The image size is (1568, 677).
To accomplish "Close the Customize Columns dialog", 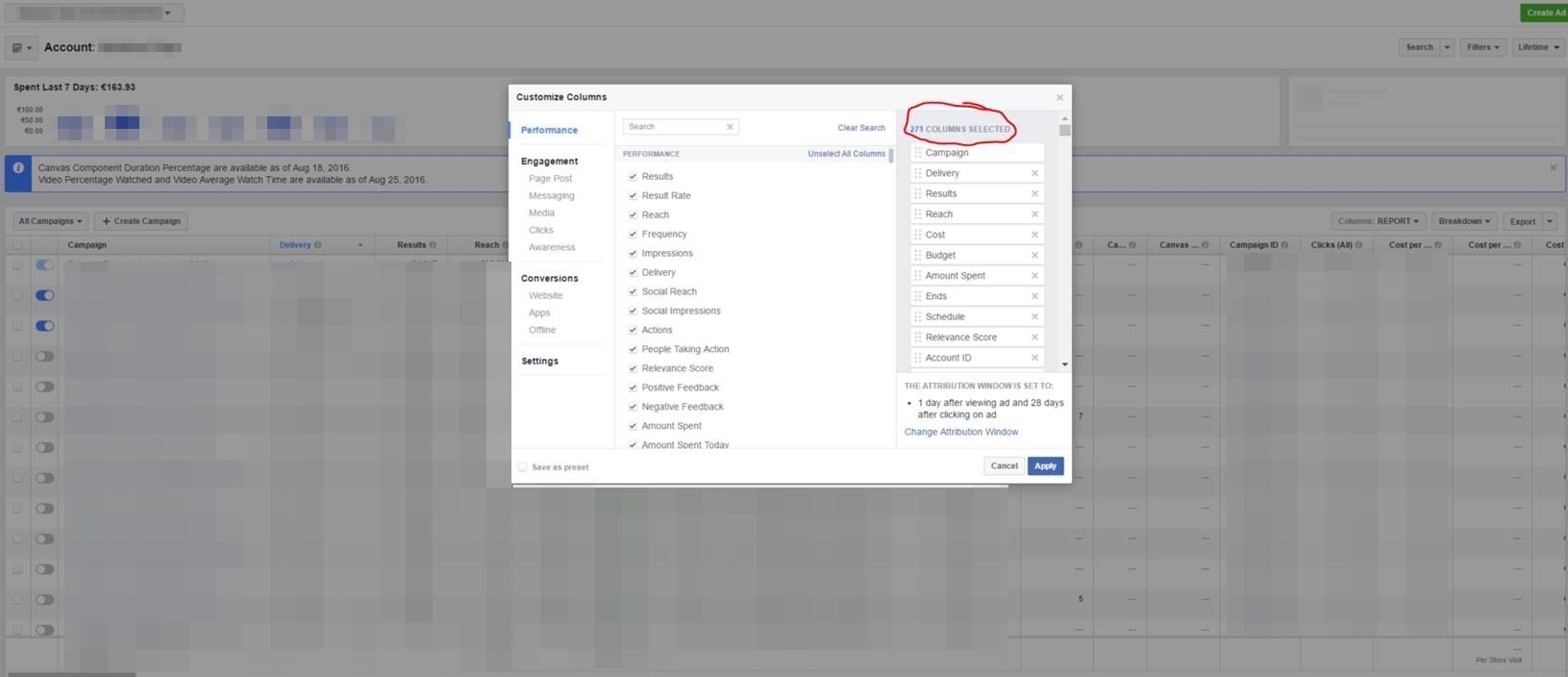I will [1059, 97].
